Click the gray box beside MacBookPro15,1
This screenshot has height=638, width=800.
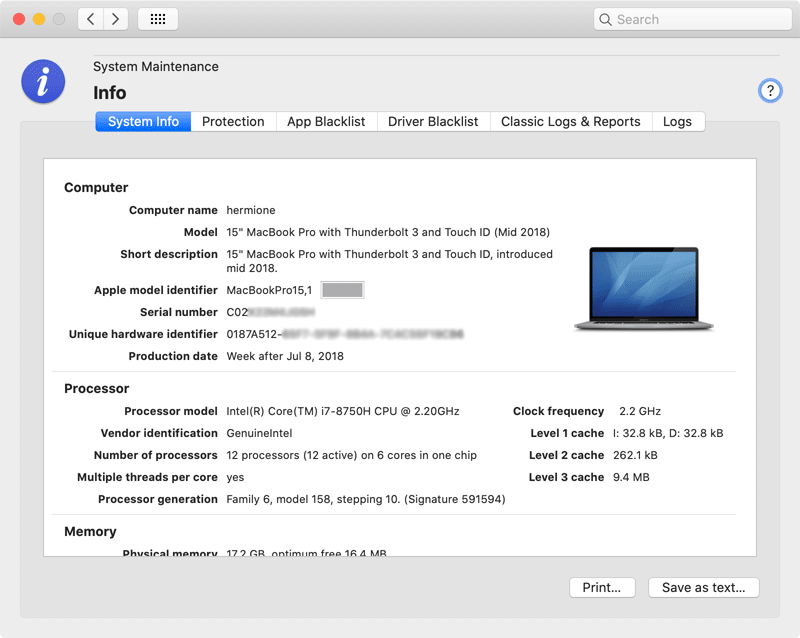tap(342, 290)
